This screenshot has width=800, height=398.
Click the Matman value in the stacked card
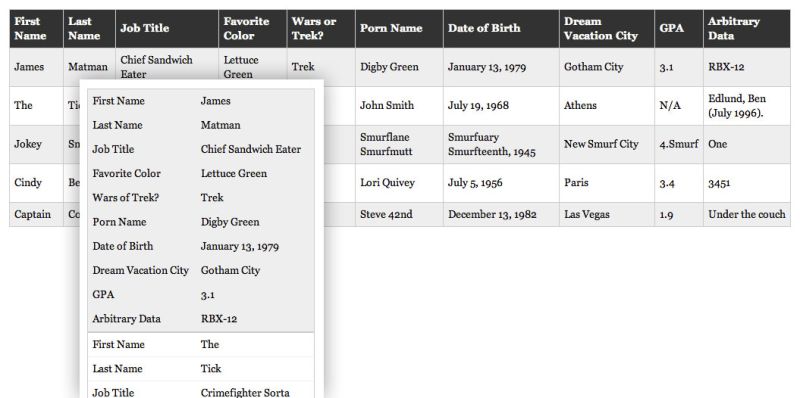pos(220,125)
